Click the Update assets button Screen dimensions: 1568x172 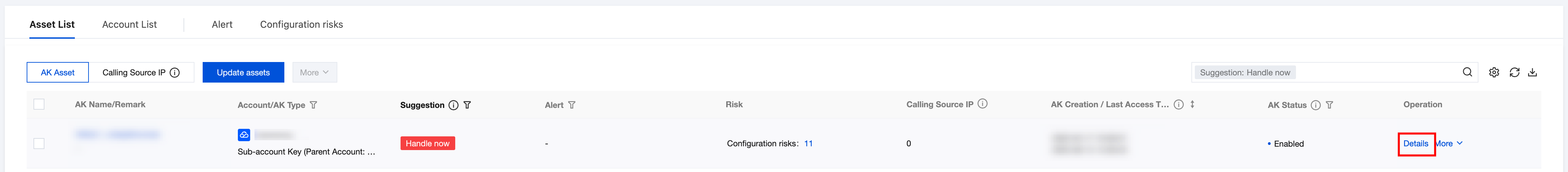[243, 73]
